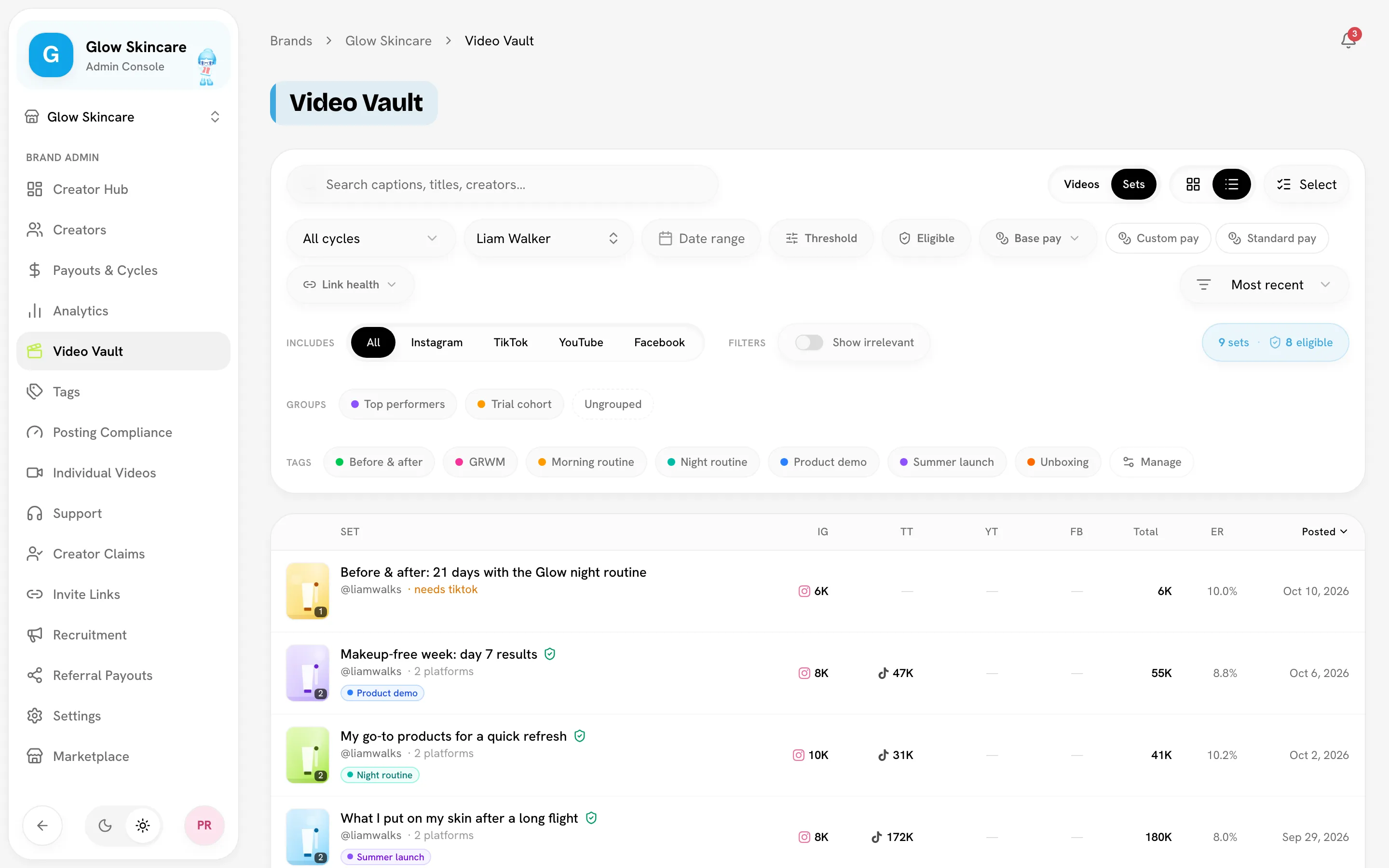Open Marketplace in the sidebar
The height and width of the screenshot is (868, 1389).
(123, 756)
